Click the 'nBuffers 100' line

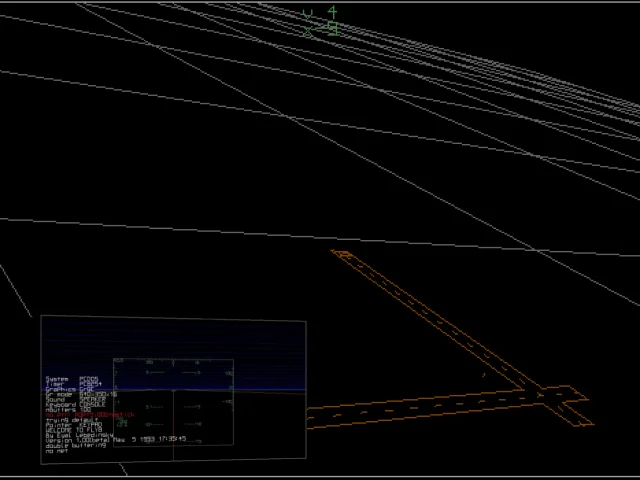(x=68, y=409)
